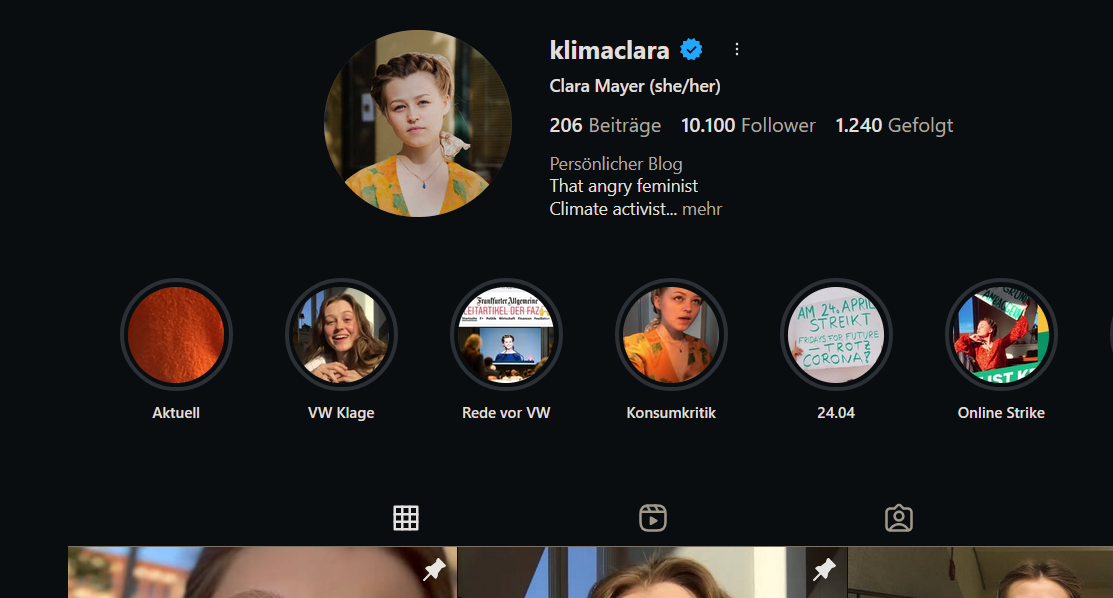
Task: Open the Reels tab icon
Action: click(652, 518)
